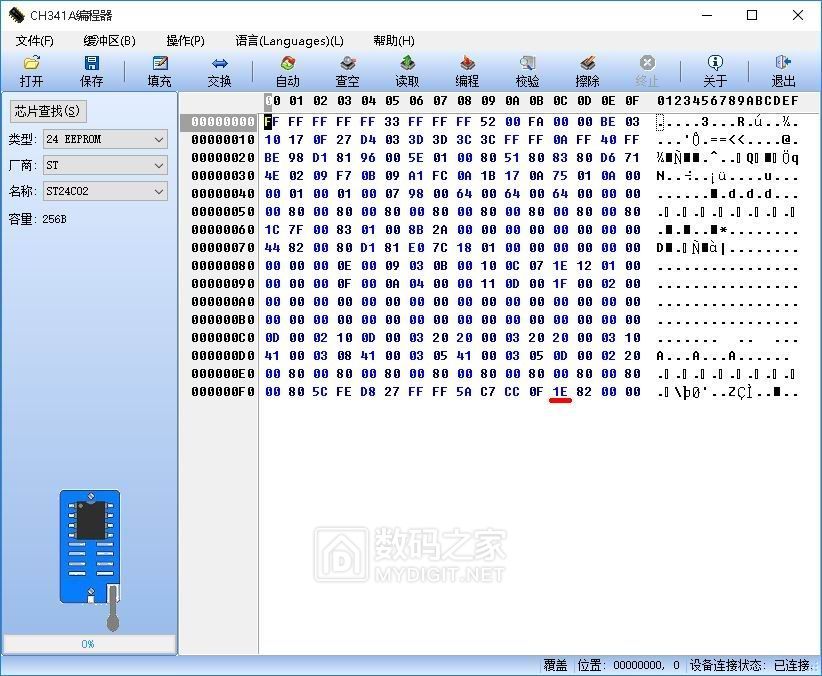Click the 打开 (Open) file toolbar icon

31,71
